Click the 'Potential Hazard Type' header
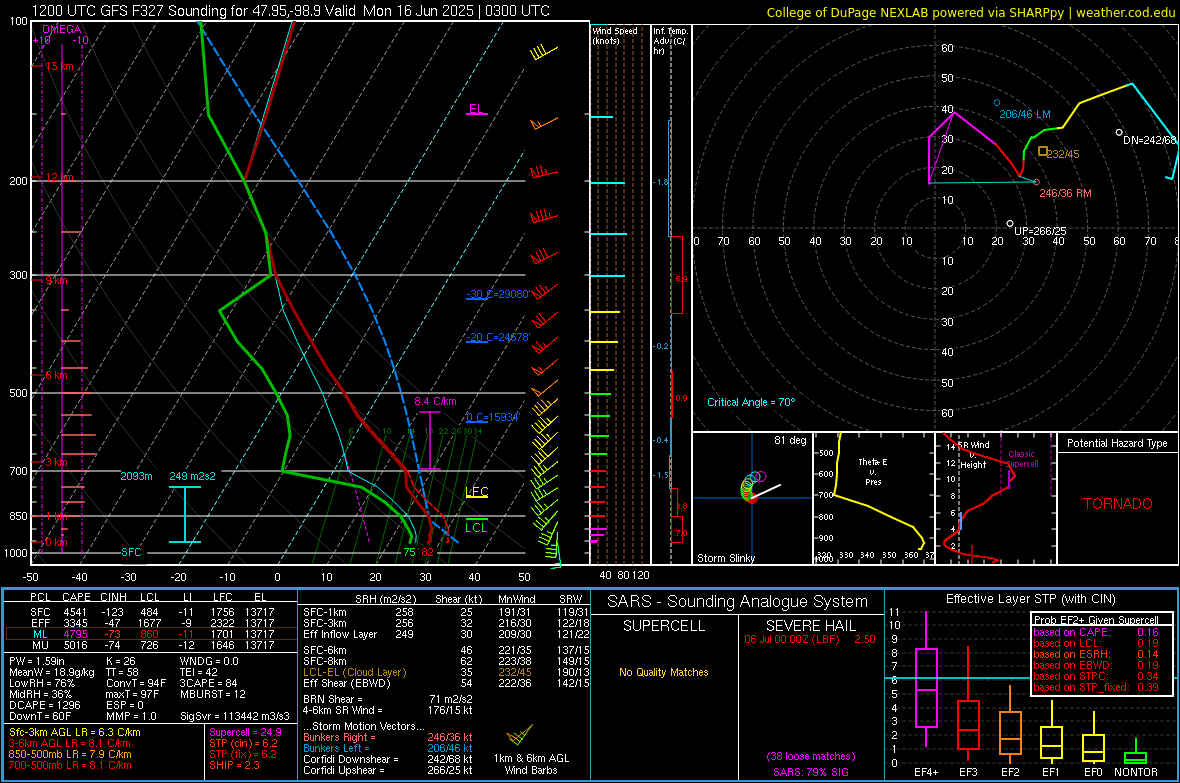The height and width of the screenshot is (783, 1180). tap(1118, 443)
